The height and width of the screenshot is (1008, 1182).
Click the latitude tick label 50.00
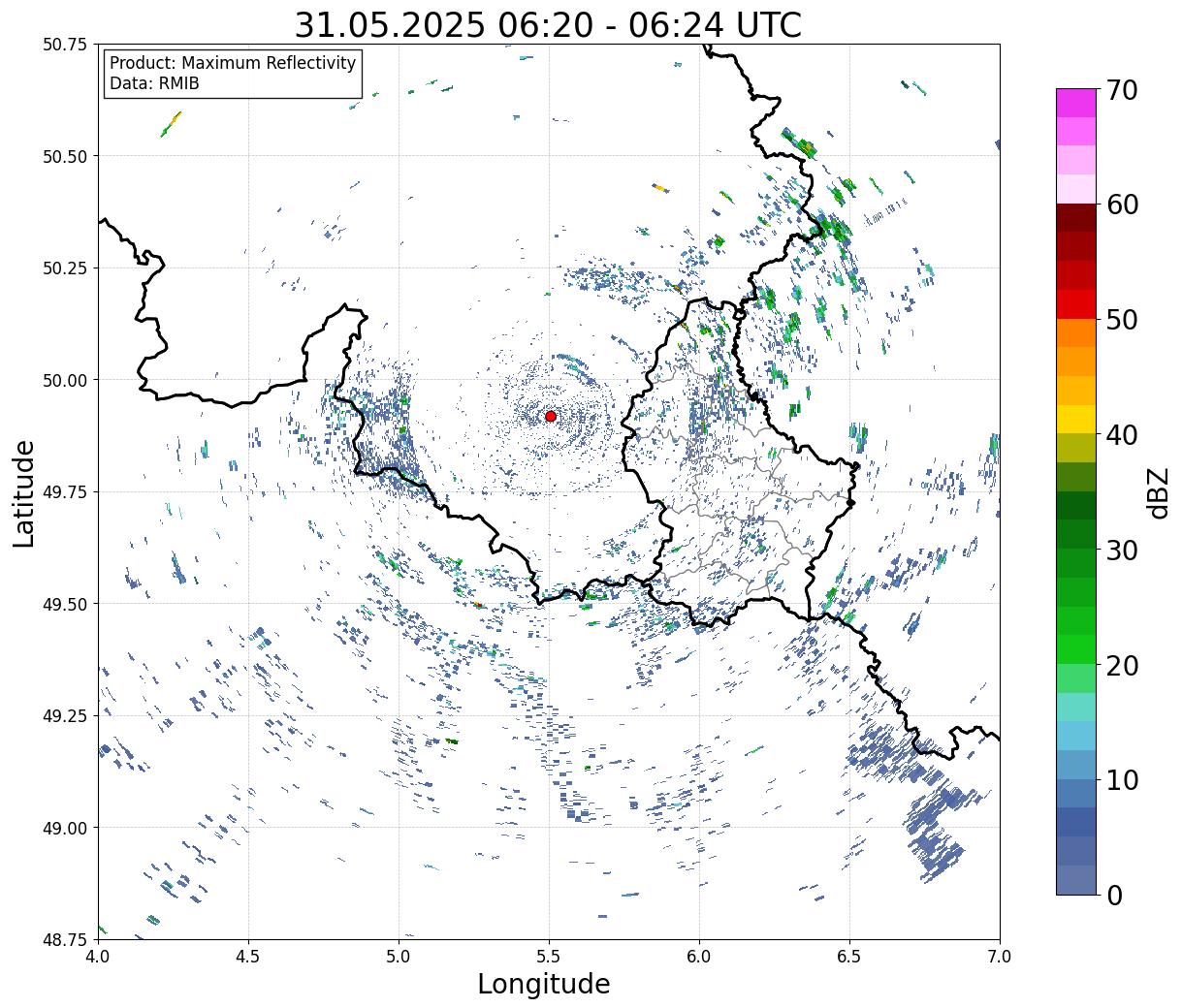pyautogui.click(x=64, y=380)
